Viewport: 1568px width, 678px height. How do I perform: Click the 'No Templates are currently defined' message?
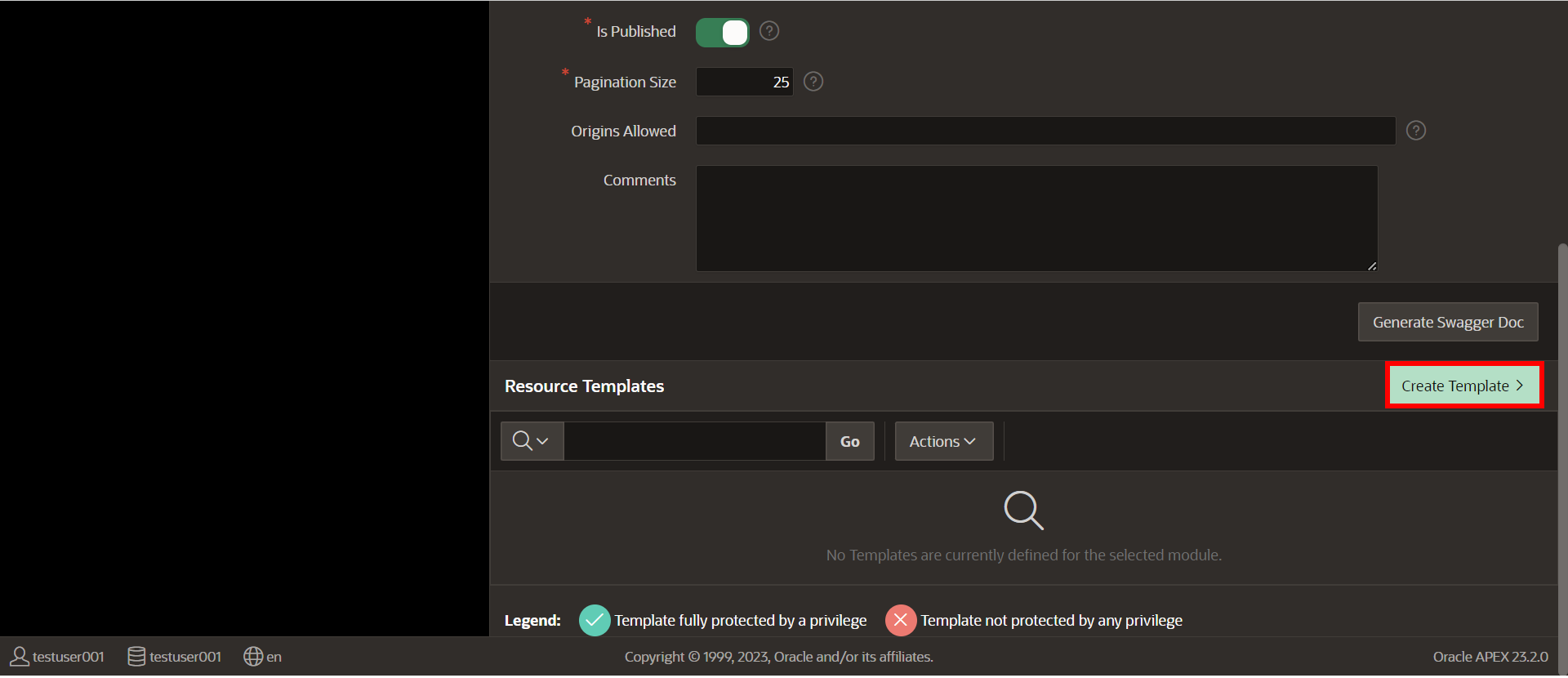click(1024, 555)
